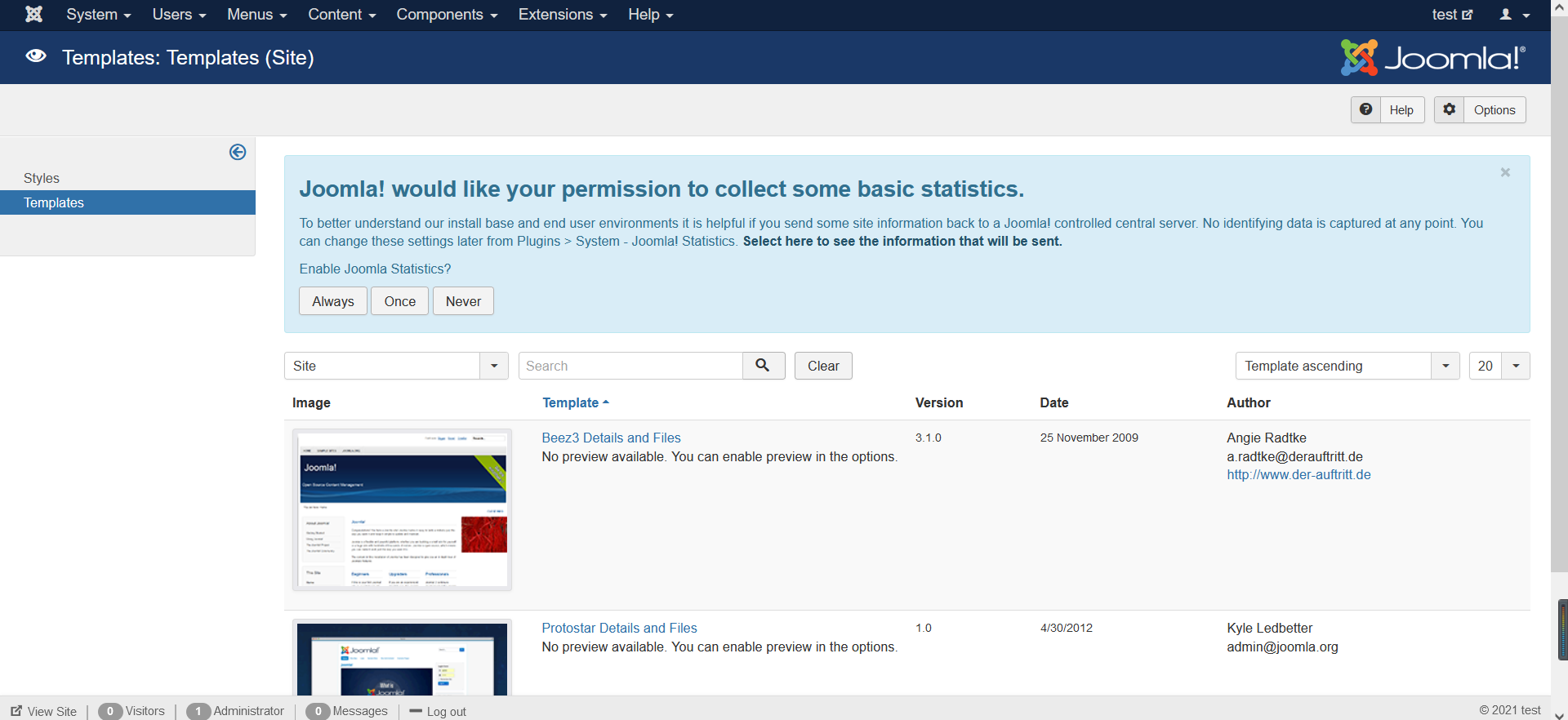
Task: Click the 'Enable Joomla Statistics?' text
Action: [375, 269]
